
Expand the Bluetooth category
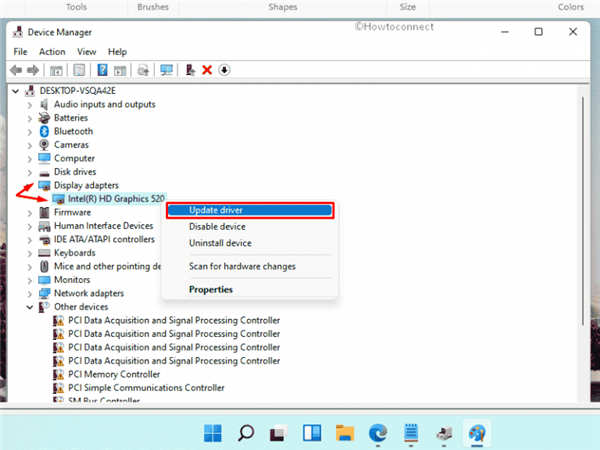30,132
